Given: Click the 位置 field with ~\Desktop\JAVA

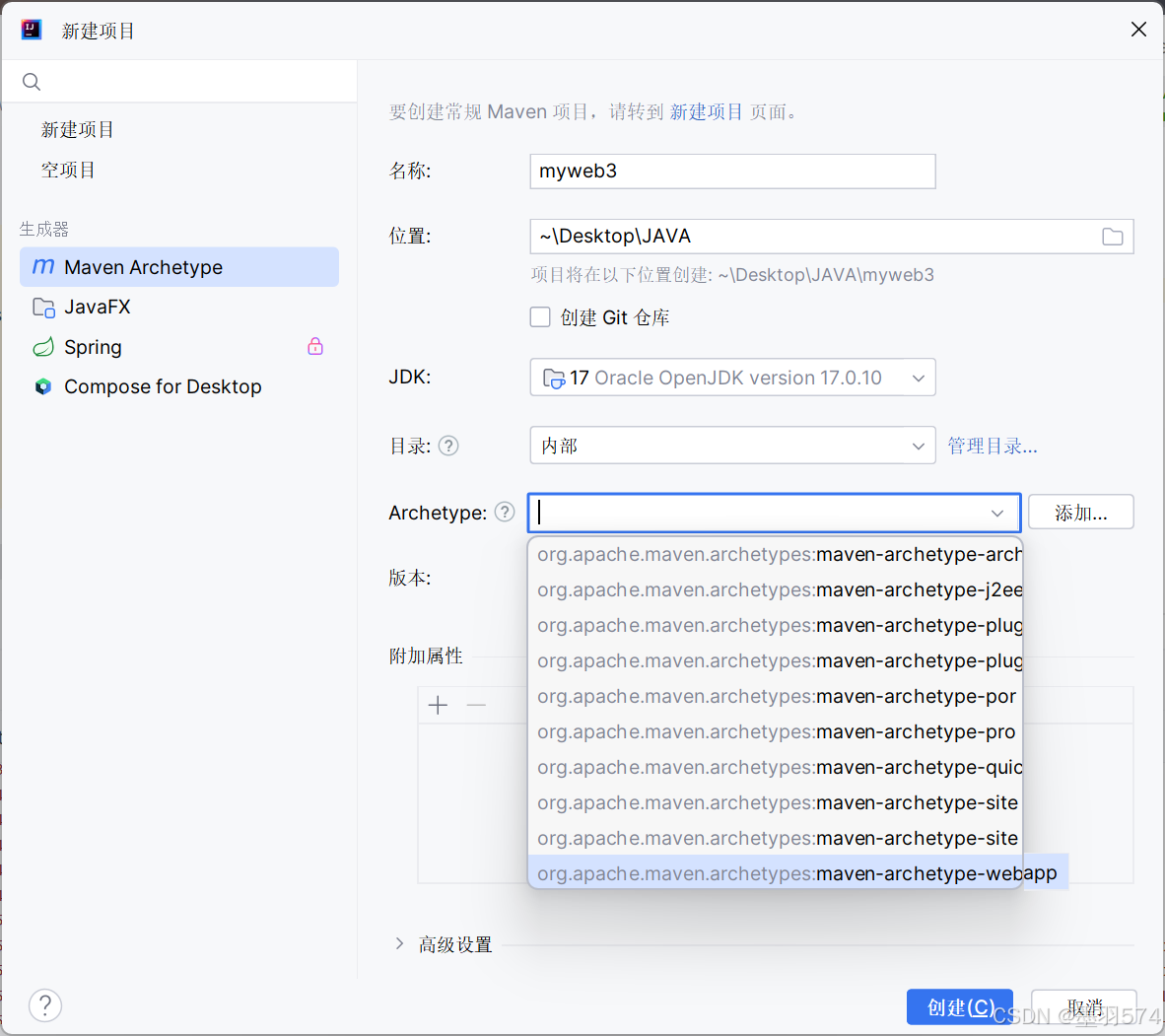Looking at the screenshot, I should pyautogui.click(x=832, y=237).
